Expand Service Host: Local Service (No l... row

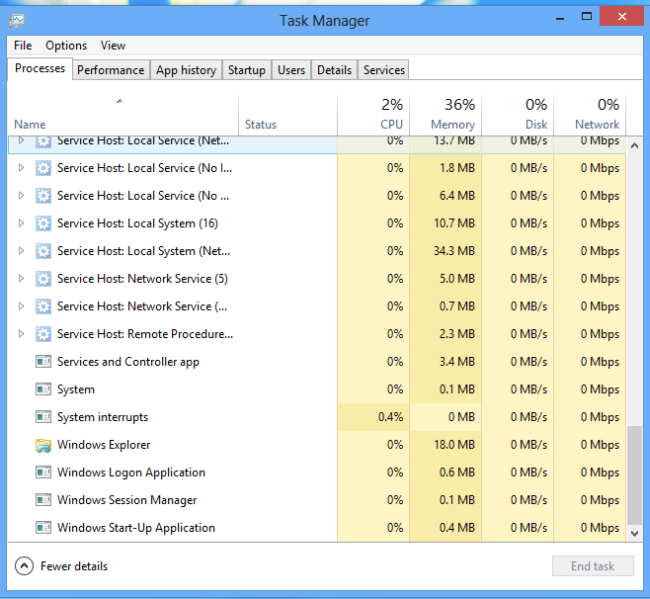tap(21, 167)
